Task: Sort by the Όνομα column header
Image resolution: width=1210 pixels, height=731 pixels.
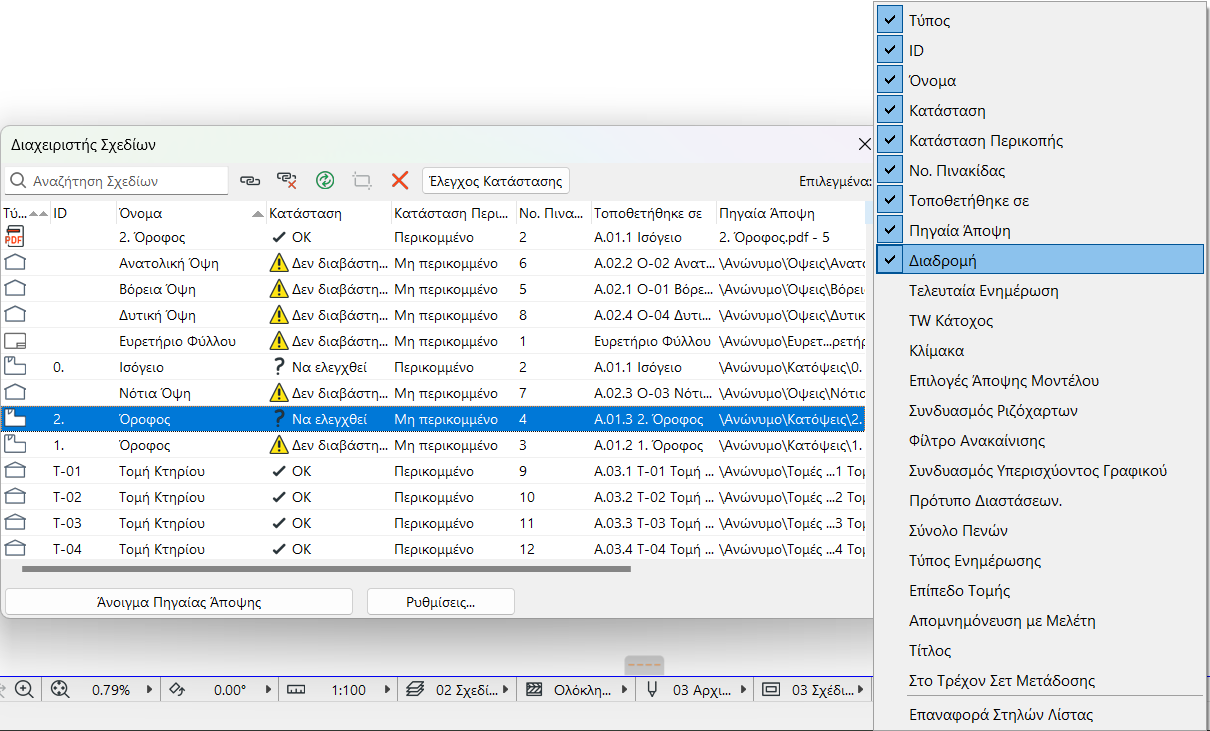Action: (190, 213)
